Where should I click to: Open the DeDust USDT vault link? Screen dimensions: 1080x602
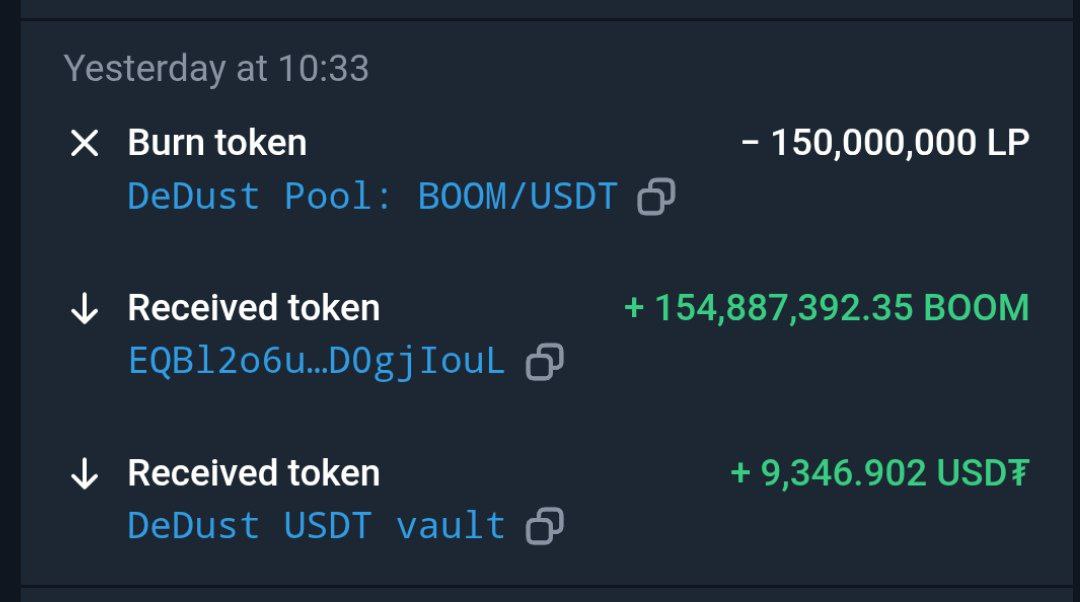(316, 526)
